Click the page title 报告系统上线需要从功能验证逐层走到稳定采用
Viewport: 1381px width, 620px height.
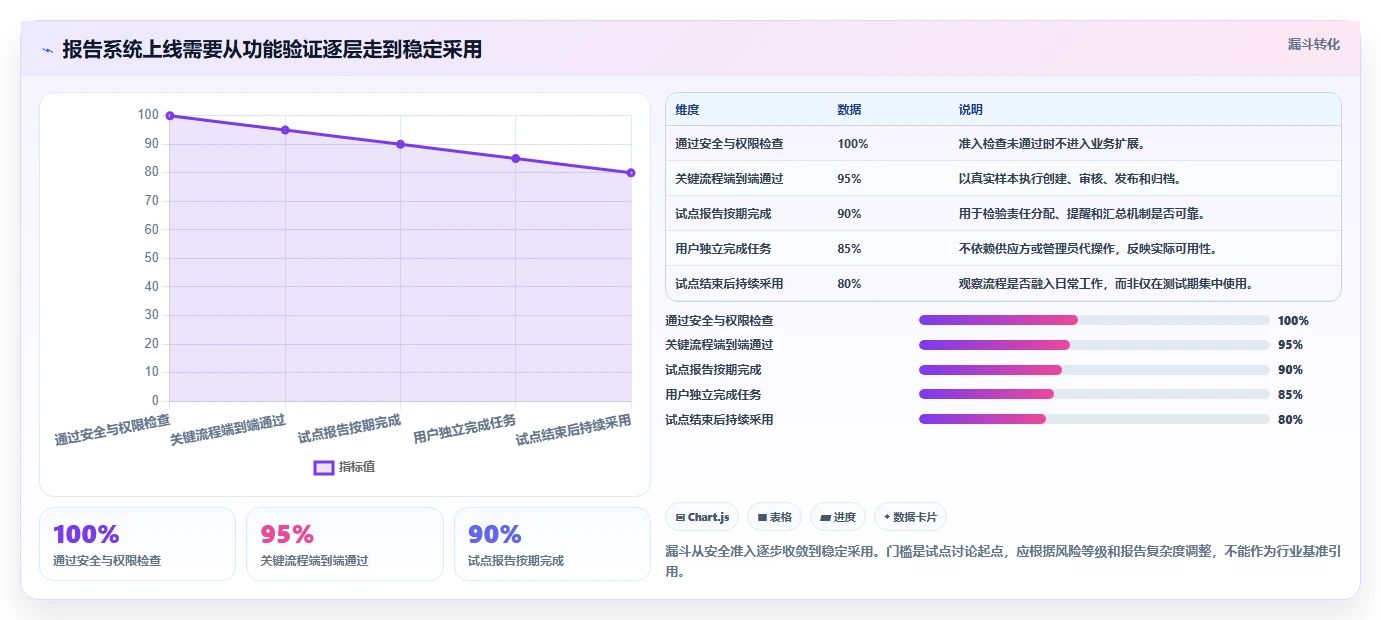pyautogui.click(x=272, y=50)
